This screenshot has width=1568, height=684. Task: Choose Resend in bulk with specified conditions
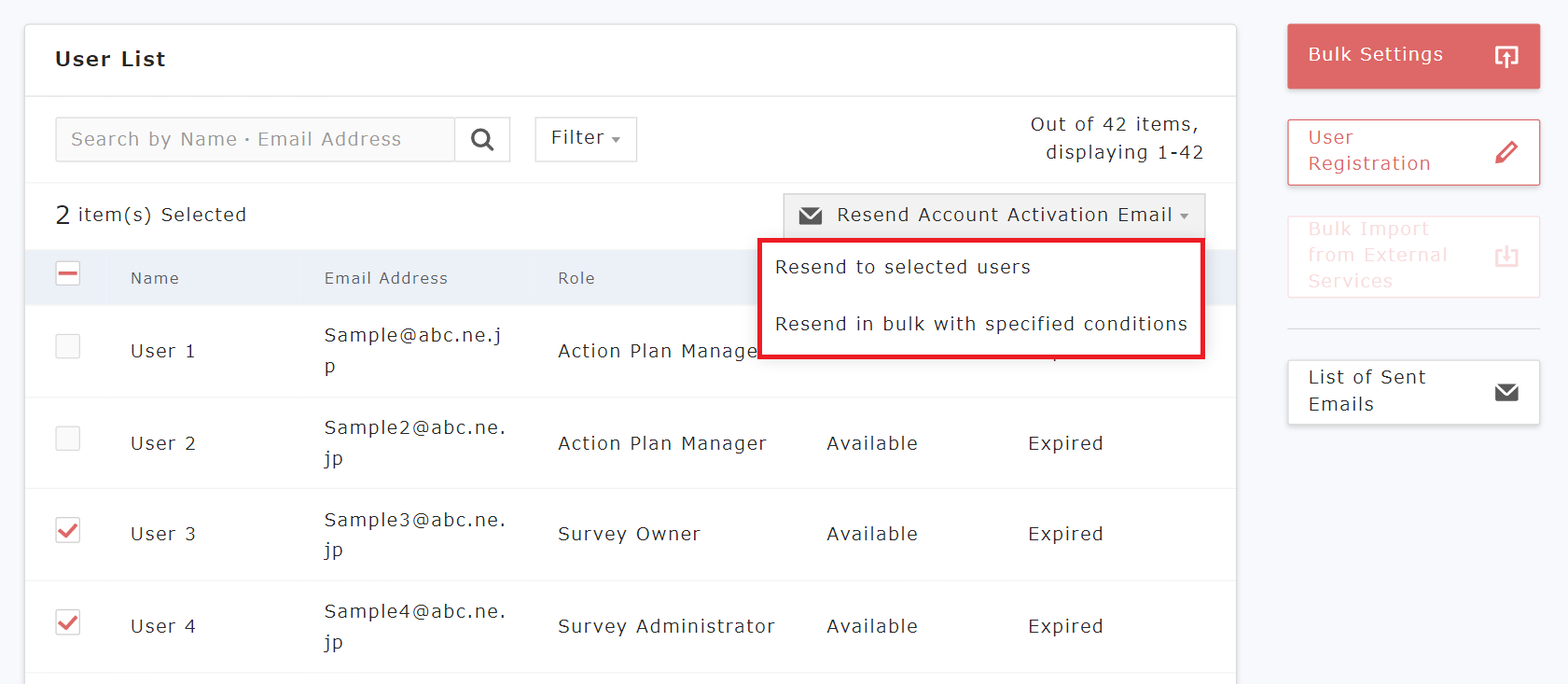click(x=980, y=324)
